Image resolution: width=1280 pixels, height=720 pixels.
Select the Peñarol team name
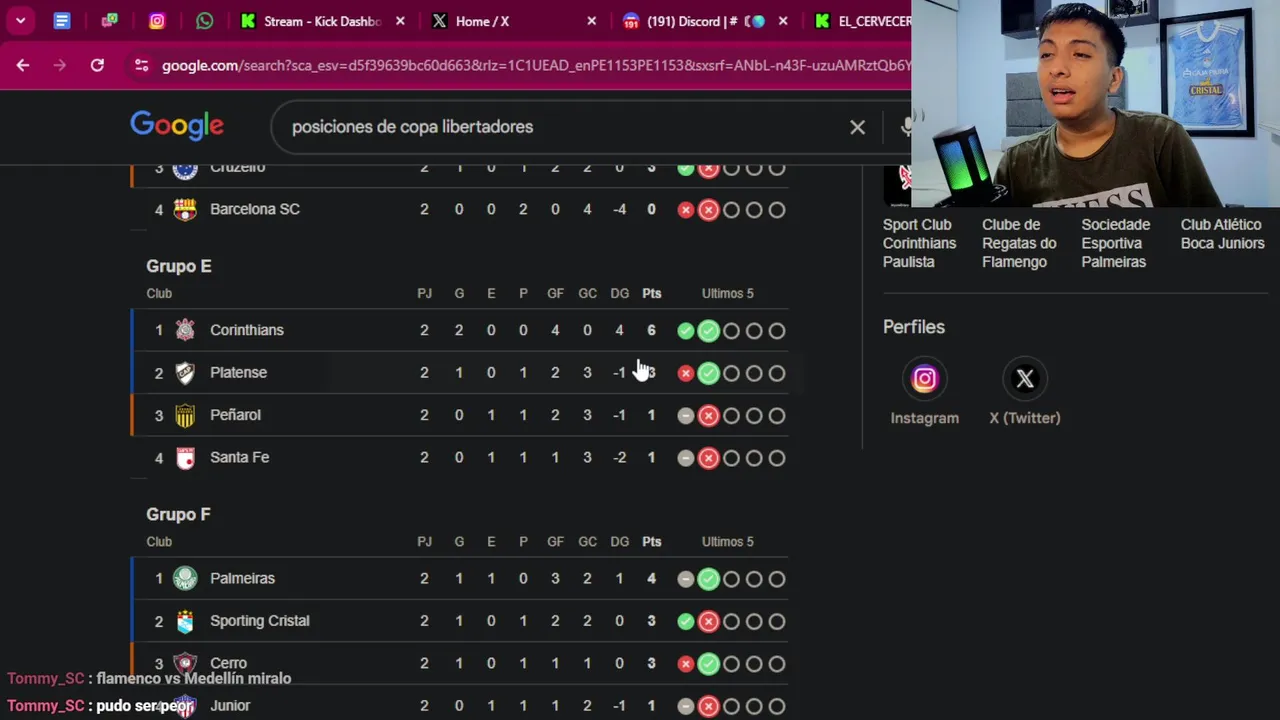tap(235, 415)
